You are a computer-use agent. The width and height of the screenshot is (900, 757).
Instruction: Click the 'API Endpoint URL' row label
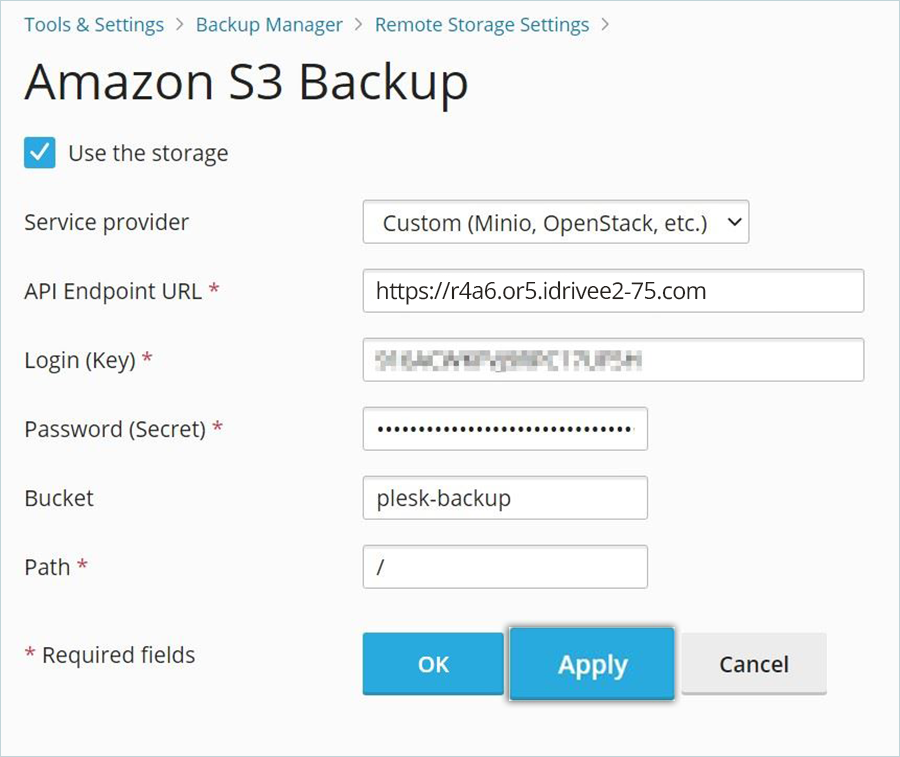click(115, 291)
